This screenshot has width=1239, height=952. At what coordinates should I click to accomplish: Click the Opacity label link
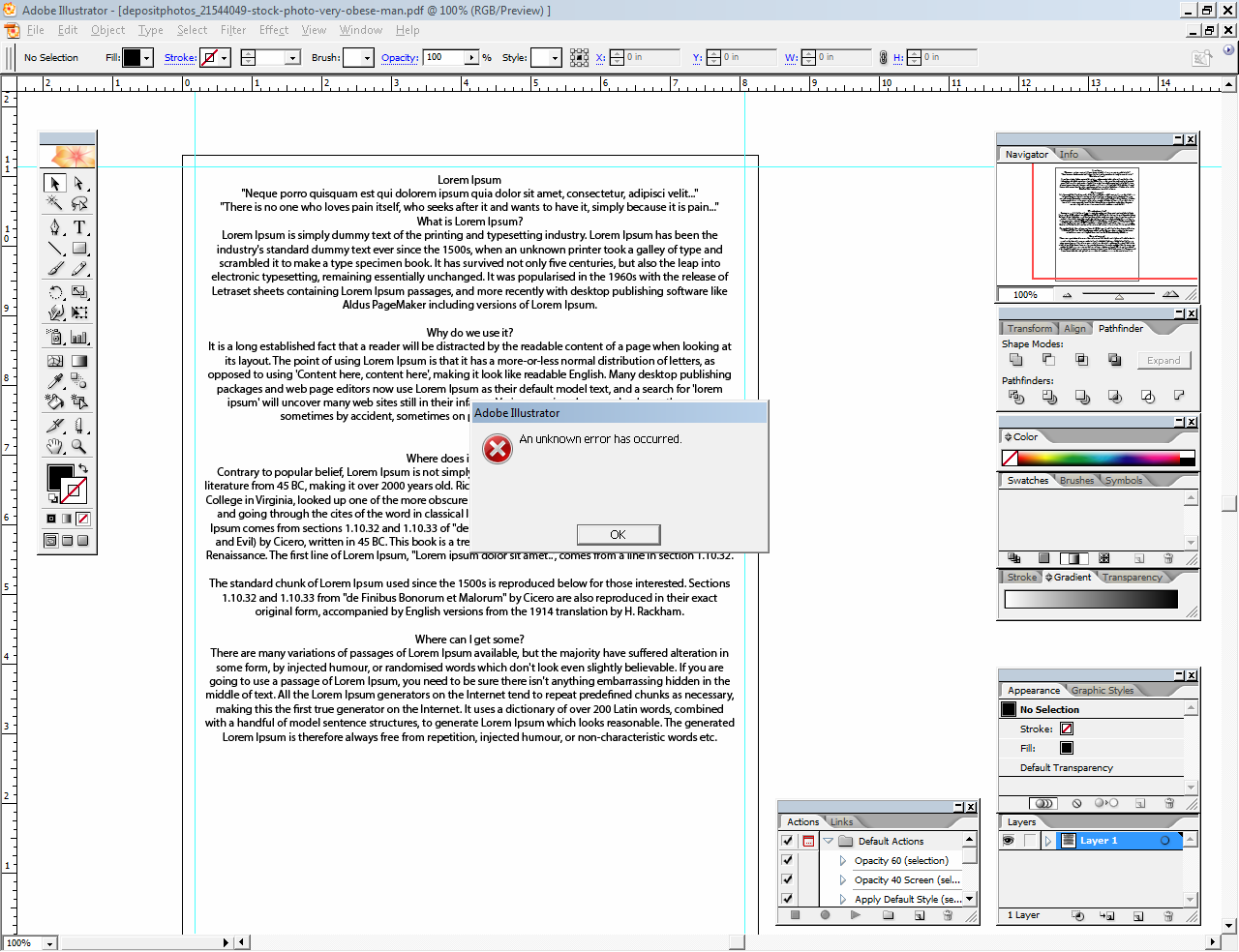[x=400, y=58]
